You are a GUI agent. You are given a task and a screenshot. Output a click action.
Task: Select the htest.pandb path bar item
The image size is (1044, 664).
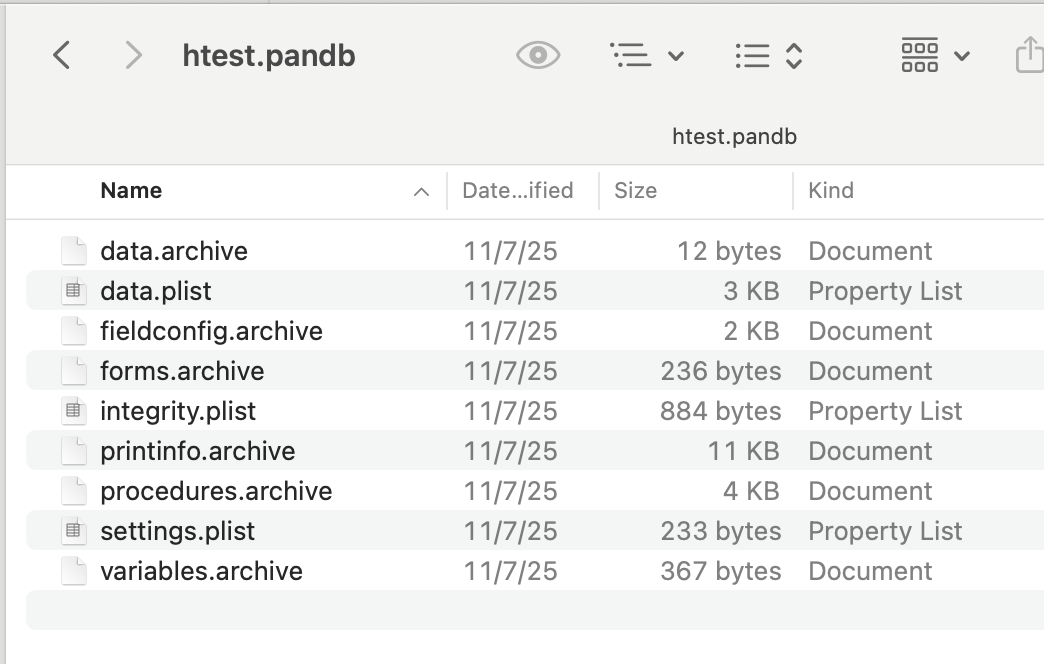734,137
